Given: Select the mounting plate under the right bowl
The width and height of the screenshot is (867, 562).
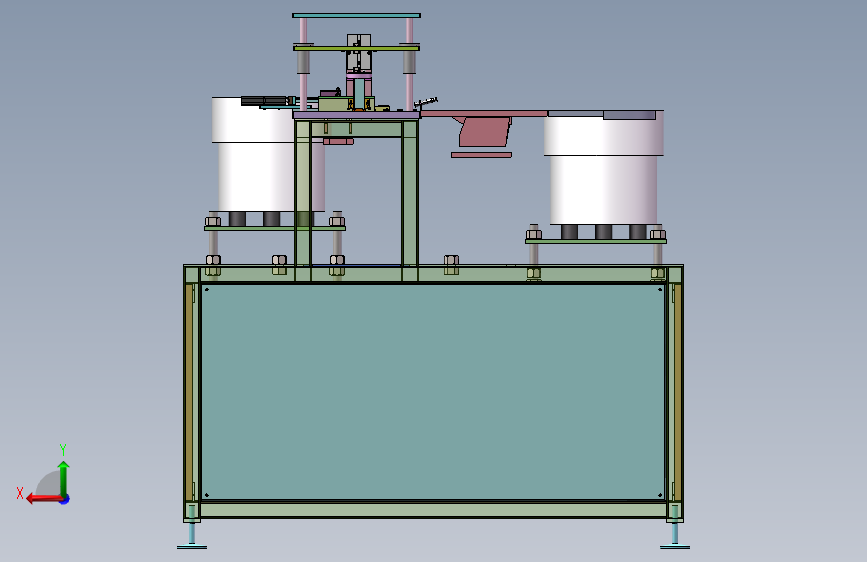Looking at the screenshot, I should tap(596, 241).
